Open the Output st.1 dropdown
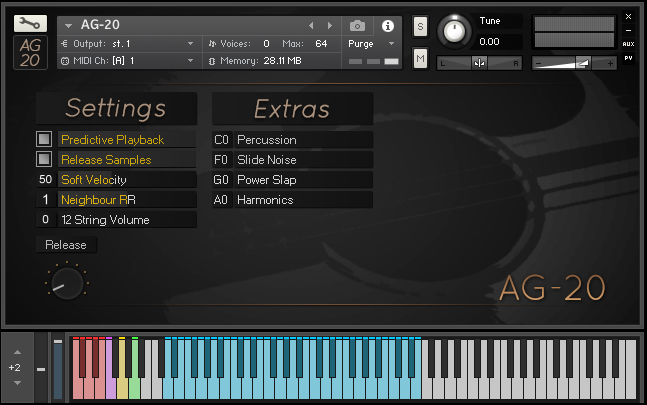This screenshot has width=647, height=405. click(126, 44)
